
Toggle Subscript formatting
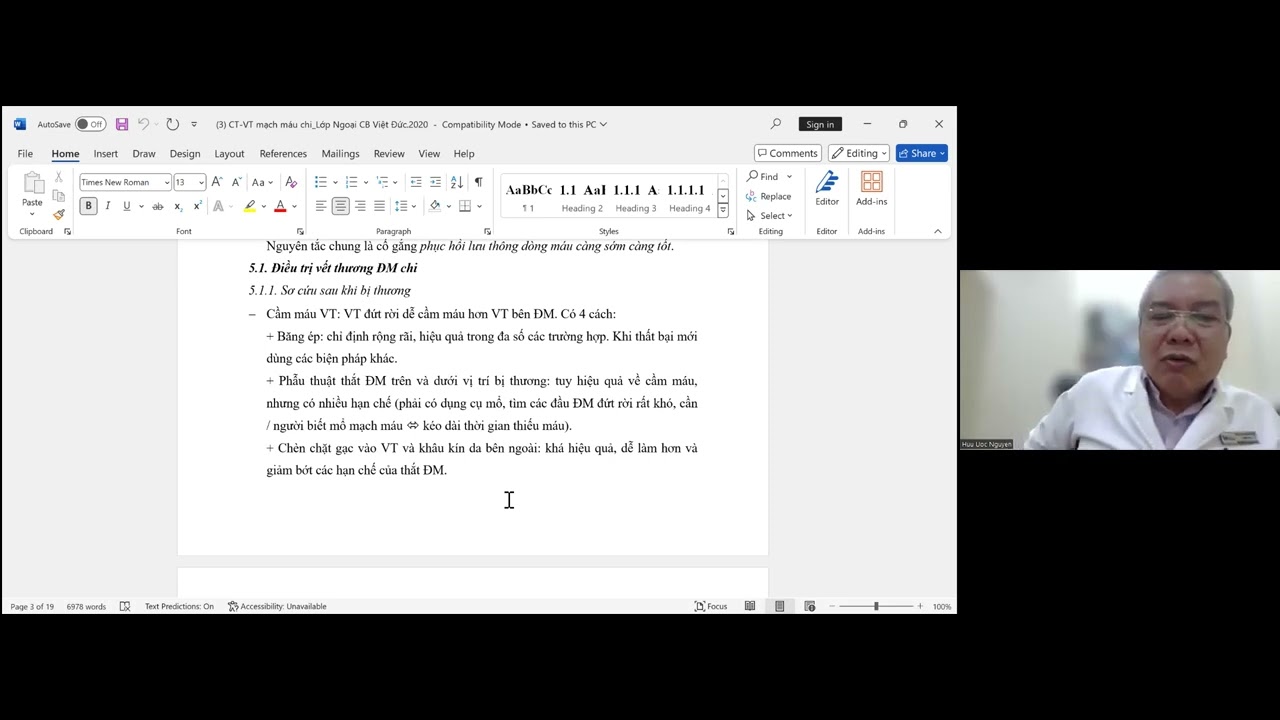pos(178,206)
